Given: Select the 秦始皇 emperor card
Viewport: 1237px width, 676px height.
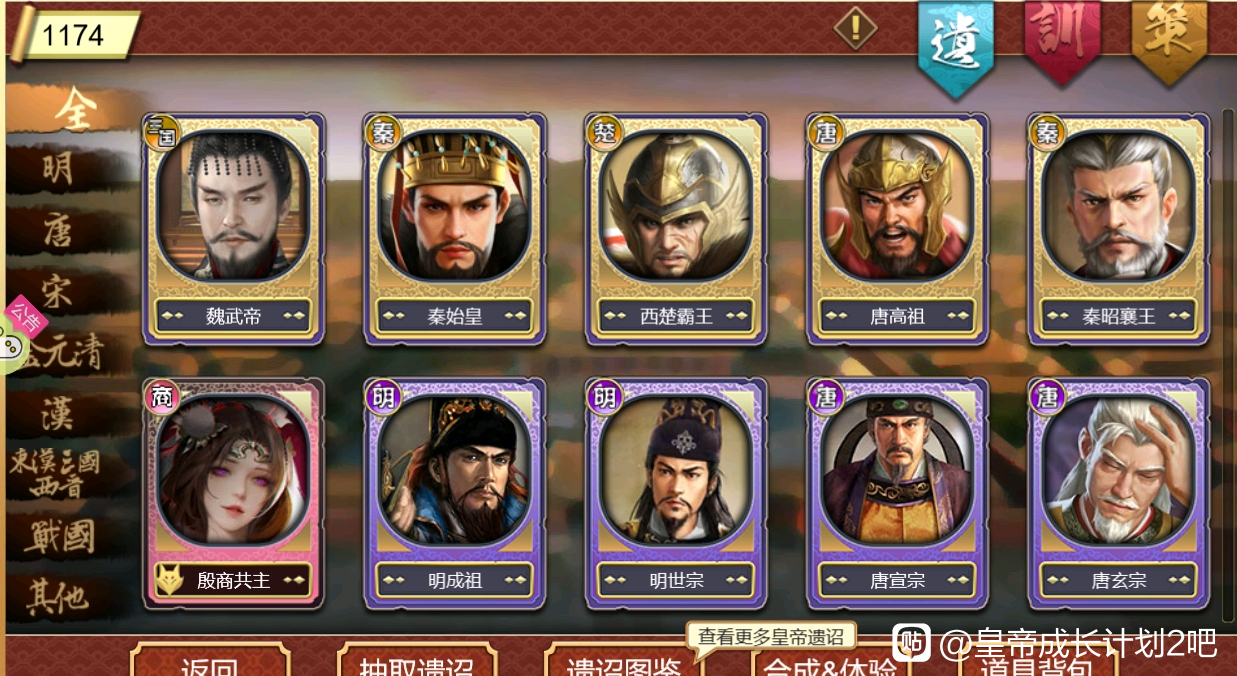Looking at the screenshot, I should click(455, 229).
